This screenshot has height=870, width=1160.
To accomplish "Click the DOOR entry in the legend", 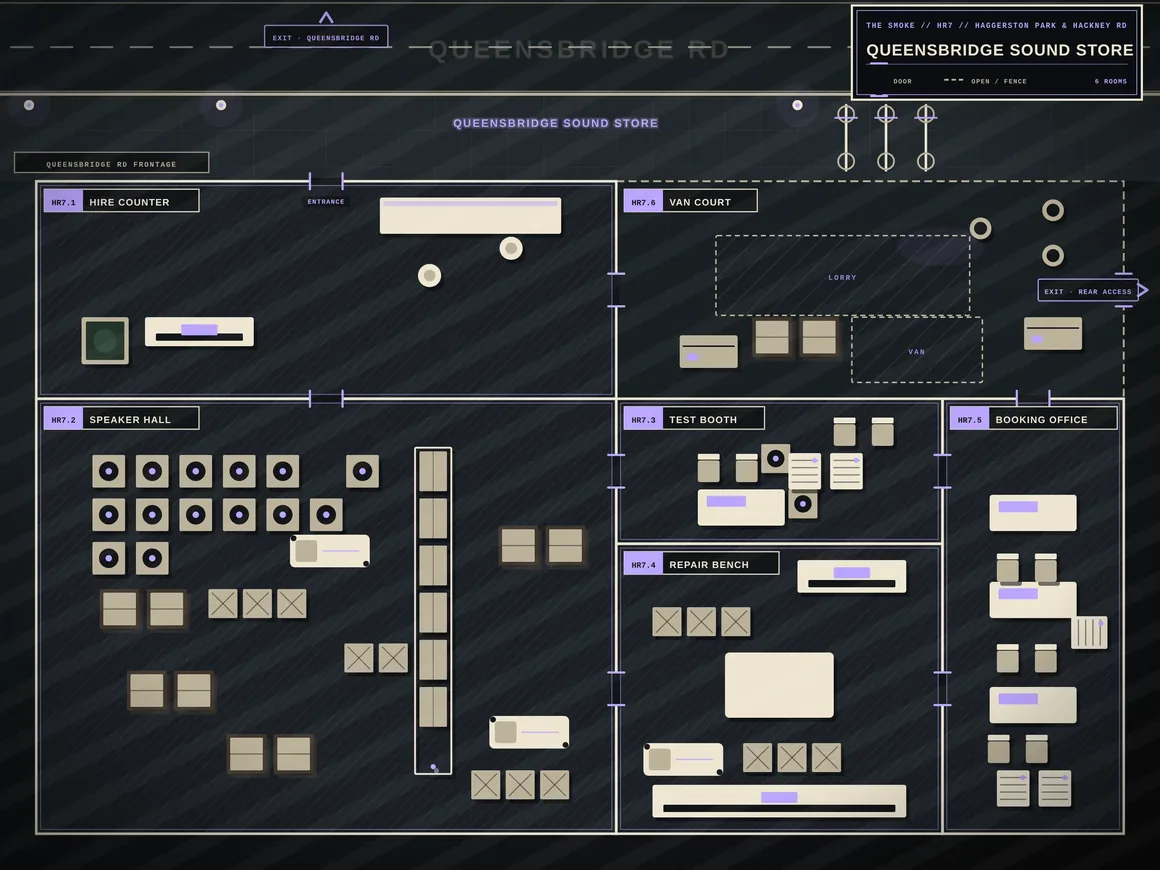I will [903, 81].
